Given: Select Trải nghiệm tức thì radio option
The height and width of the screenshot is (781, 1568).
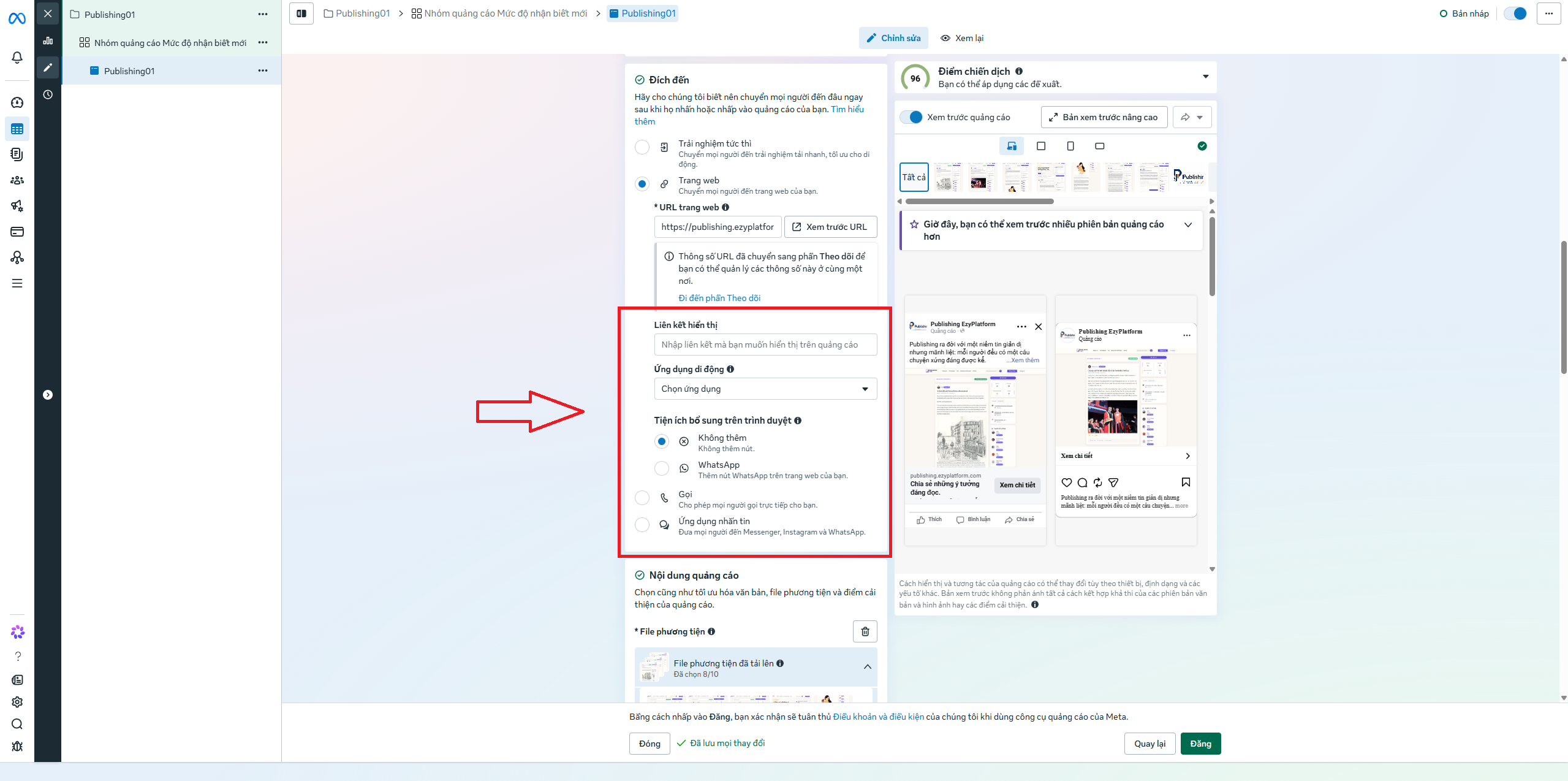Looking at the screenshot, I should [x=642, y=147].
